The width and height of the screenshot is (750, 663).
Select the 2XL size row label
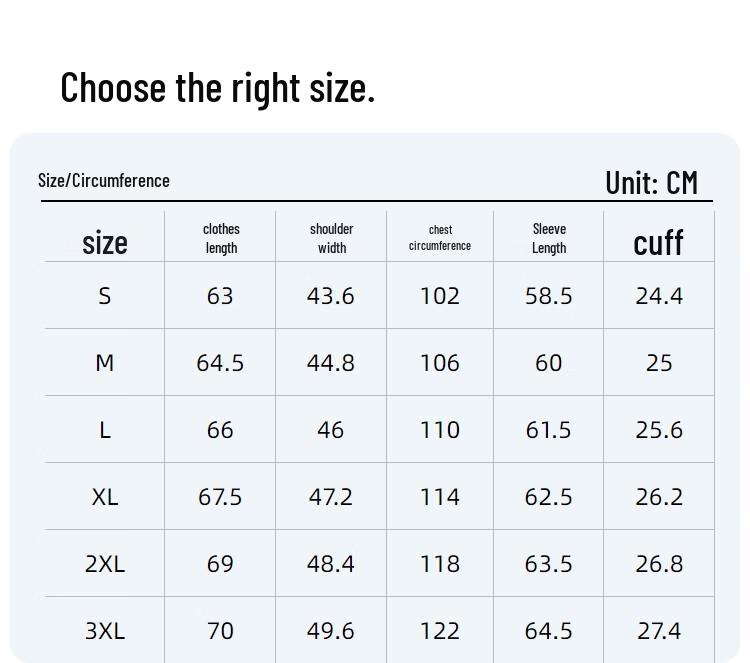point(105,564)
